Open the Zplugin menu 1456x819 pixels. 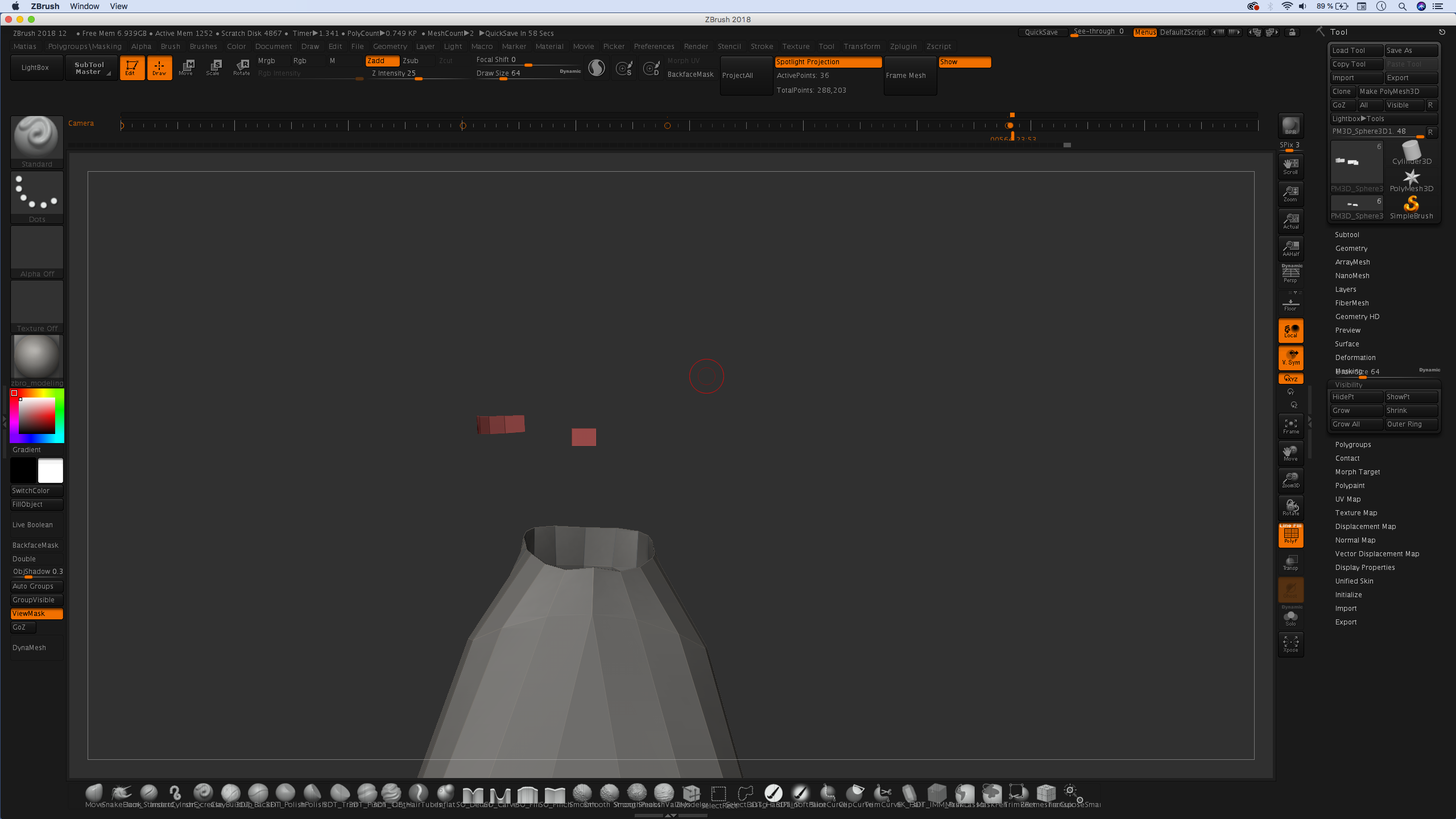click(x=903, y=47)
